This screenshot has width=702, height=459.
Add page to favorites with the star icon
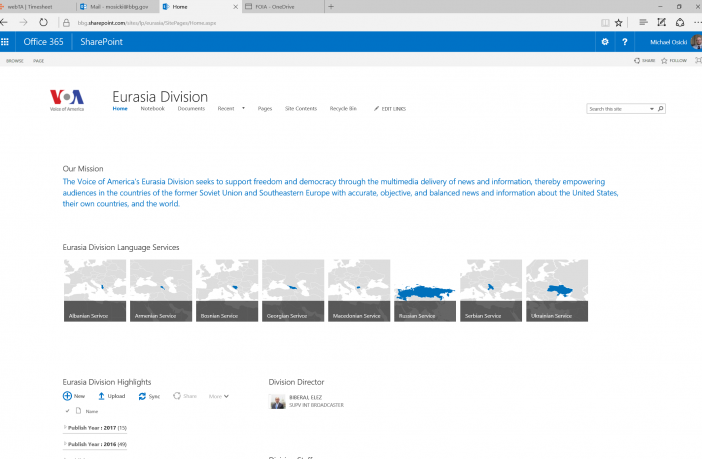pos(618,23)
